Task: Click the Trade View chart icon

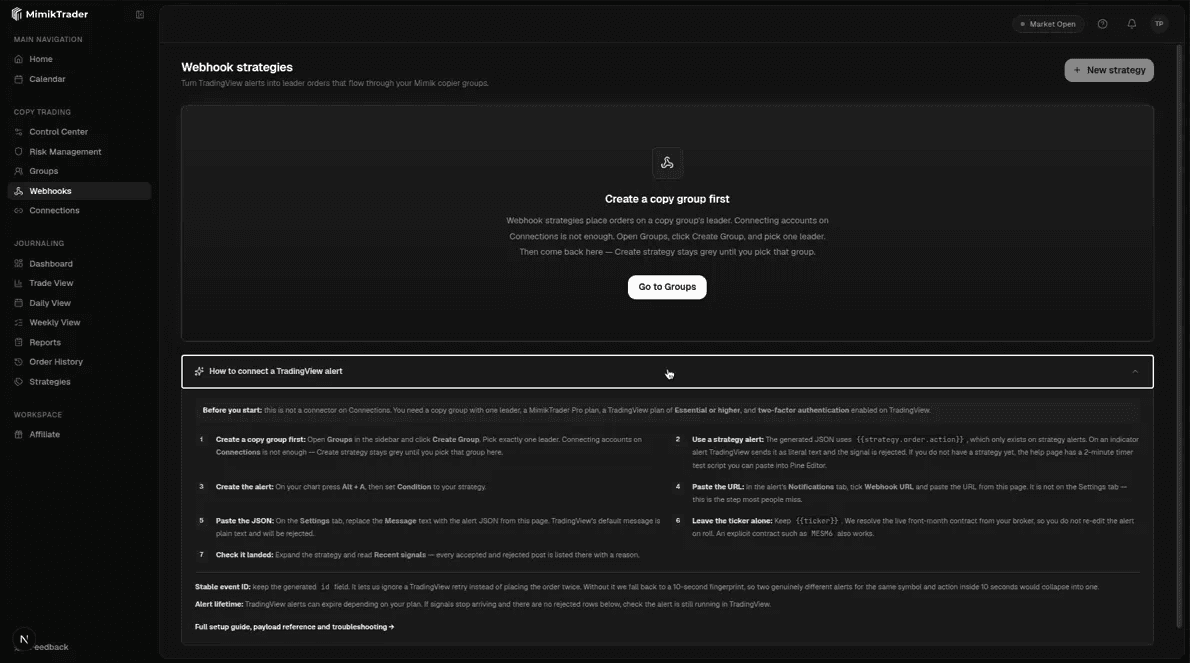Action: (19, 284)
